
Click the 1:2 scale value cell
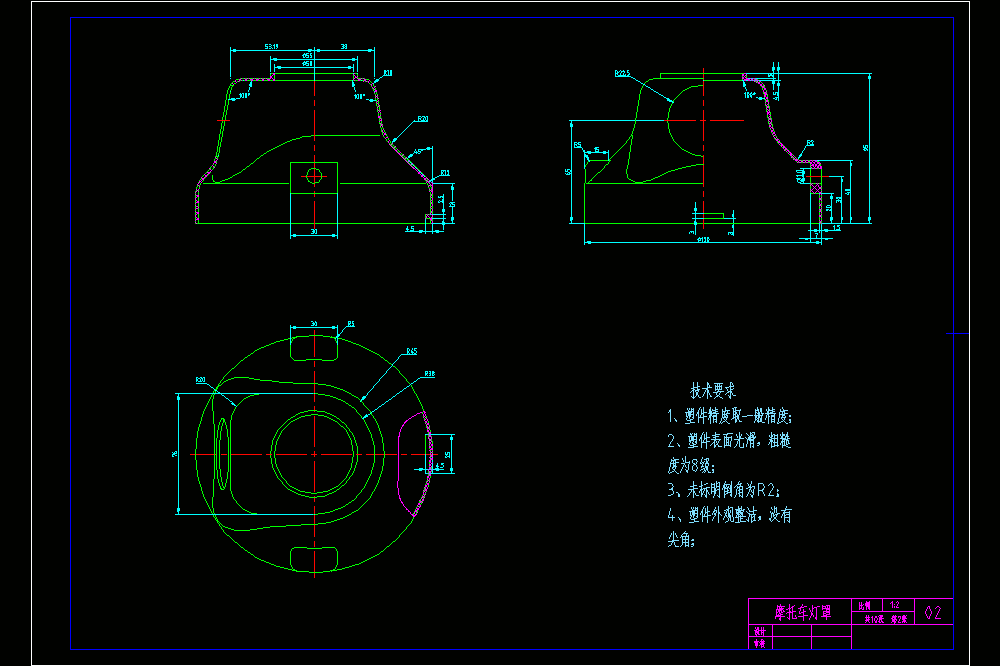point(898,605)
